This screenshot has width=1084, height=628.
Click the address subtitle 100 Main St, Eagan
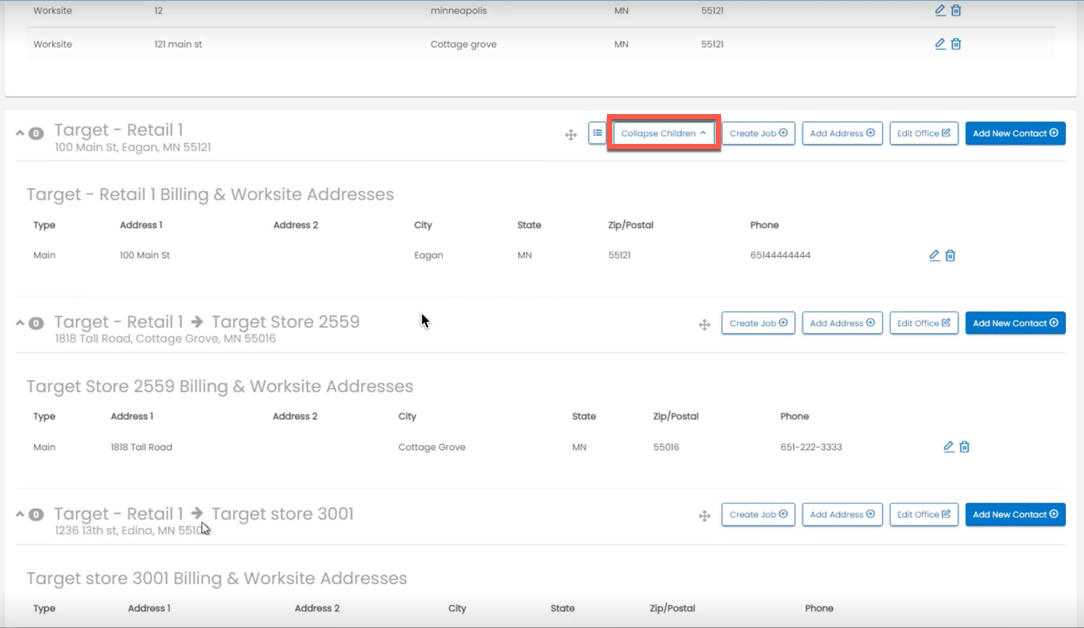(133, 147)
